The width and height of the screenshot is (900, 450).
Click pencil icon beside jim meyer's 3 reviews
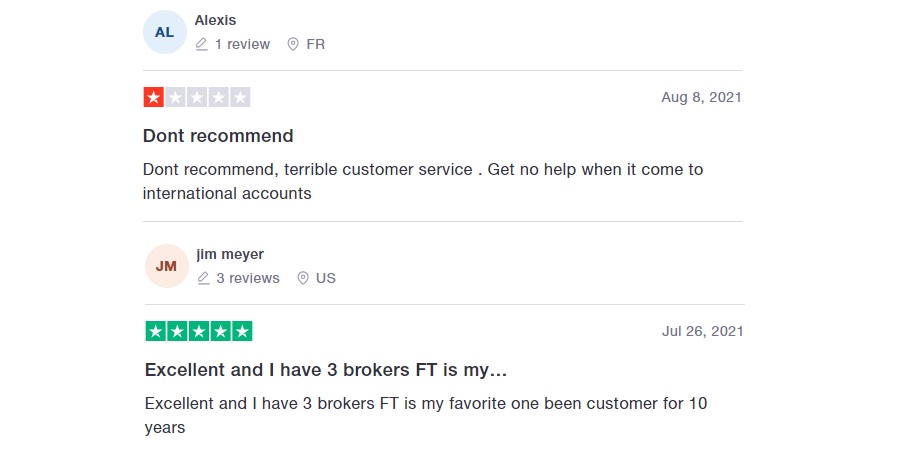[203, 278]
